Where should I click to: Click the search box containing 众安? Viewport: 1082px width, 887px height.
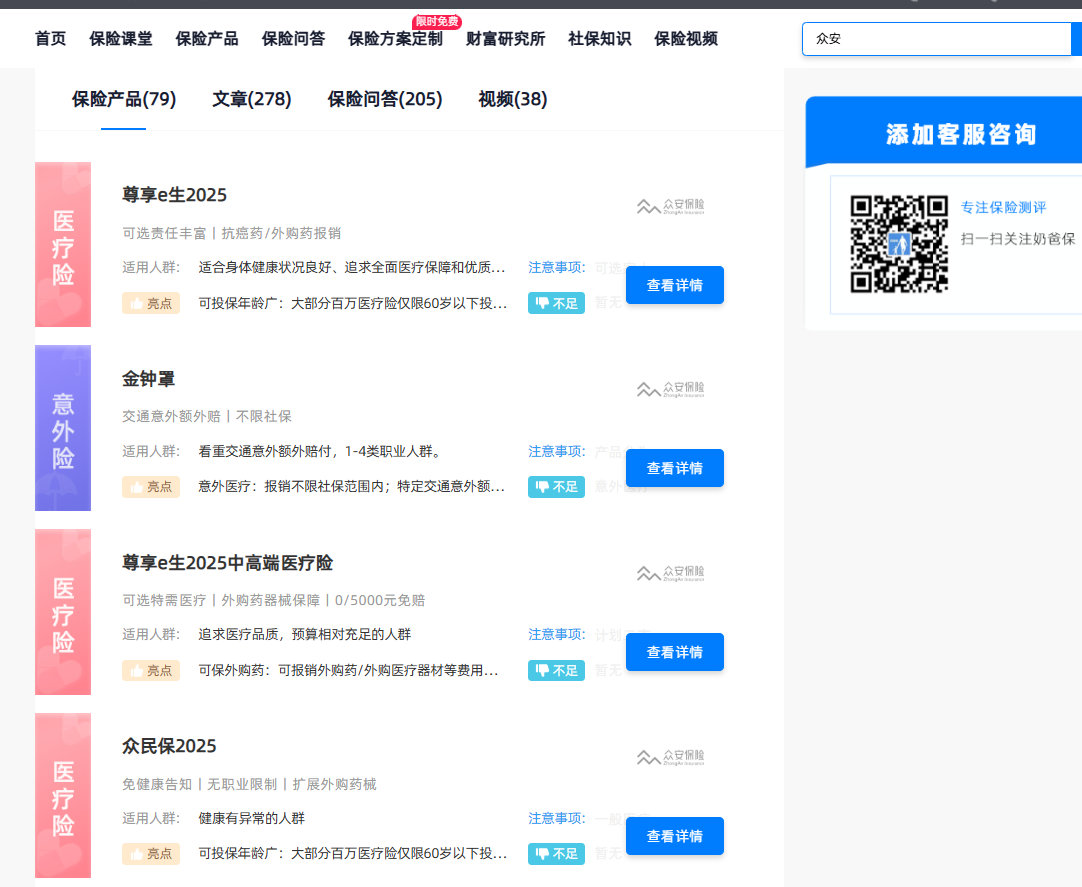(935, 39)
